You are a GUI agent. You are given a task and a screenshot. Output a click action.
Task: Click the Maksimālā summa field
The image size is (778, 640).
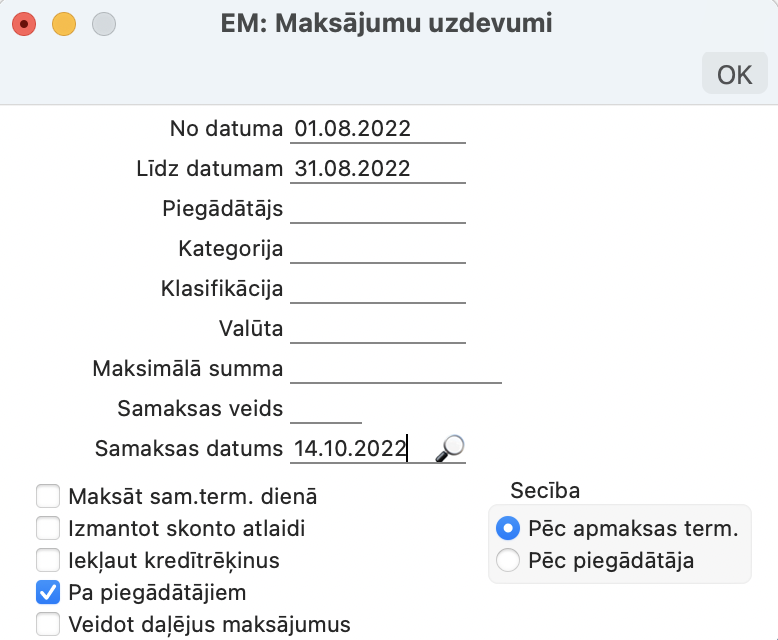395,369
